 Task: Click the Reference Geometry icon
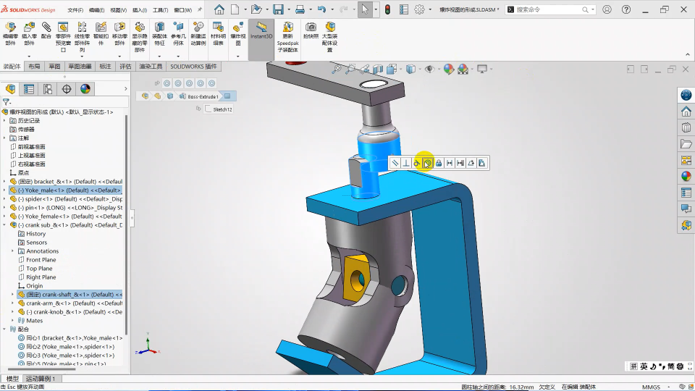[x=178, y=27]
